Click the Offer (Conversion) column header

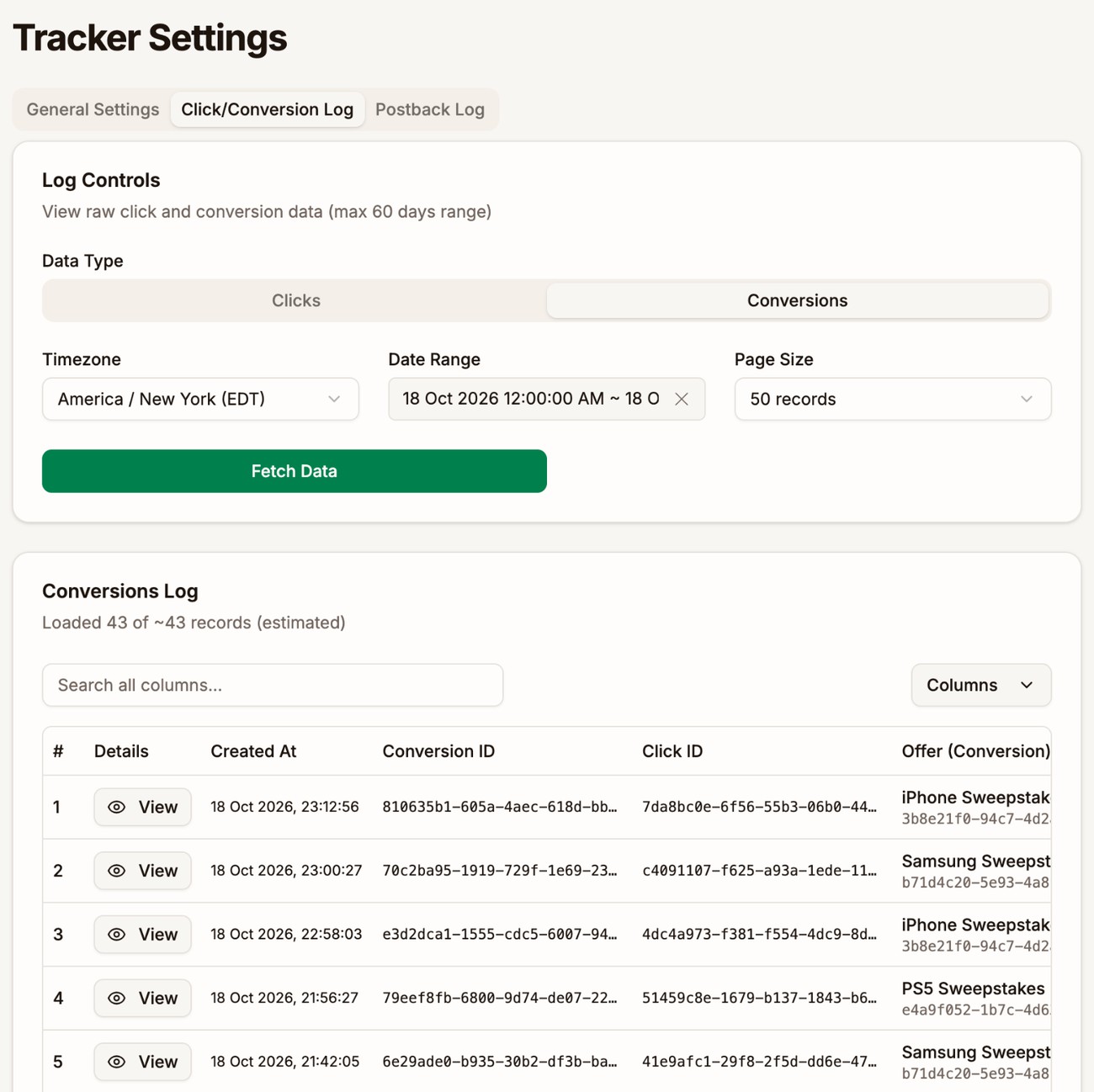tap(975, 751)
